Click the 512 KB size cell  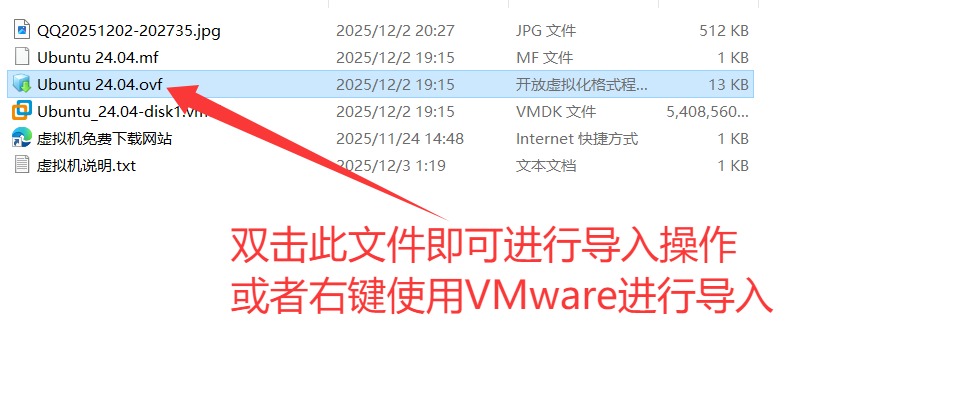724,30
